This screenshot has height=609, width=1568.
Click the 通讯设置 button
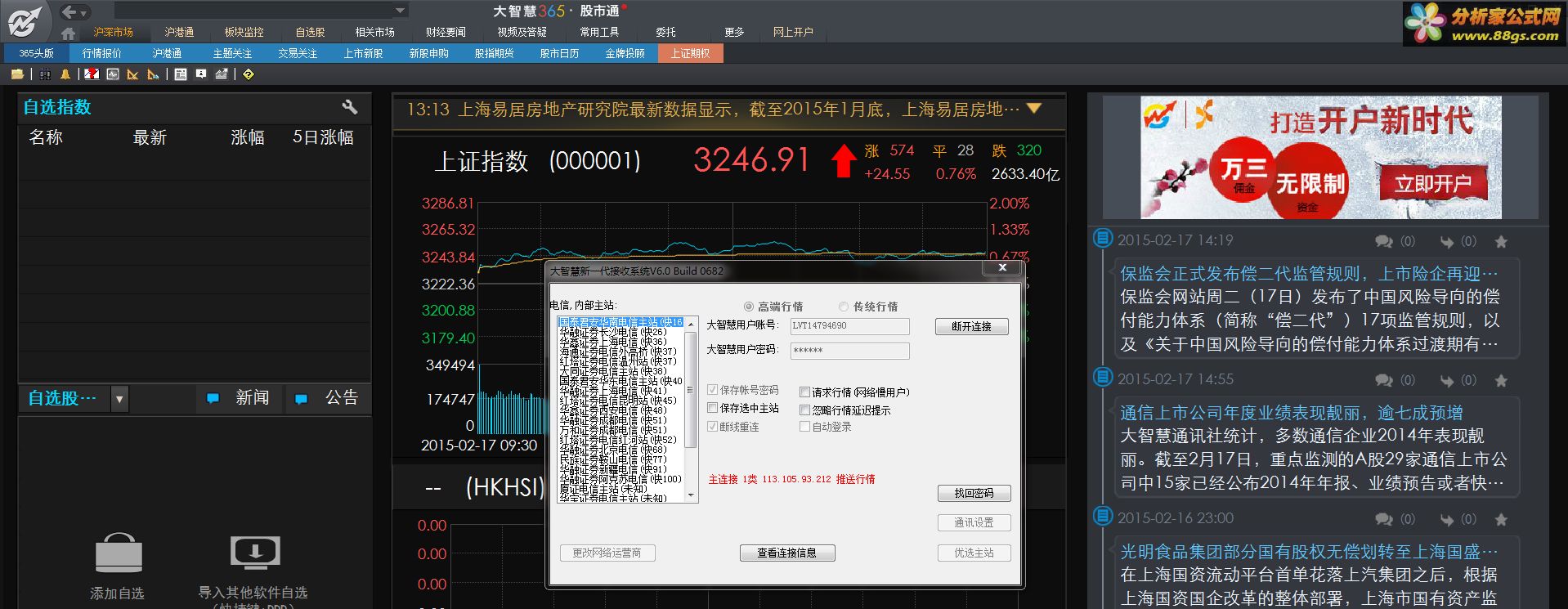974,522
